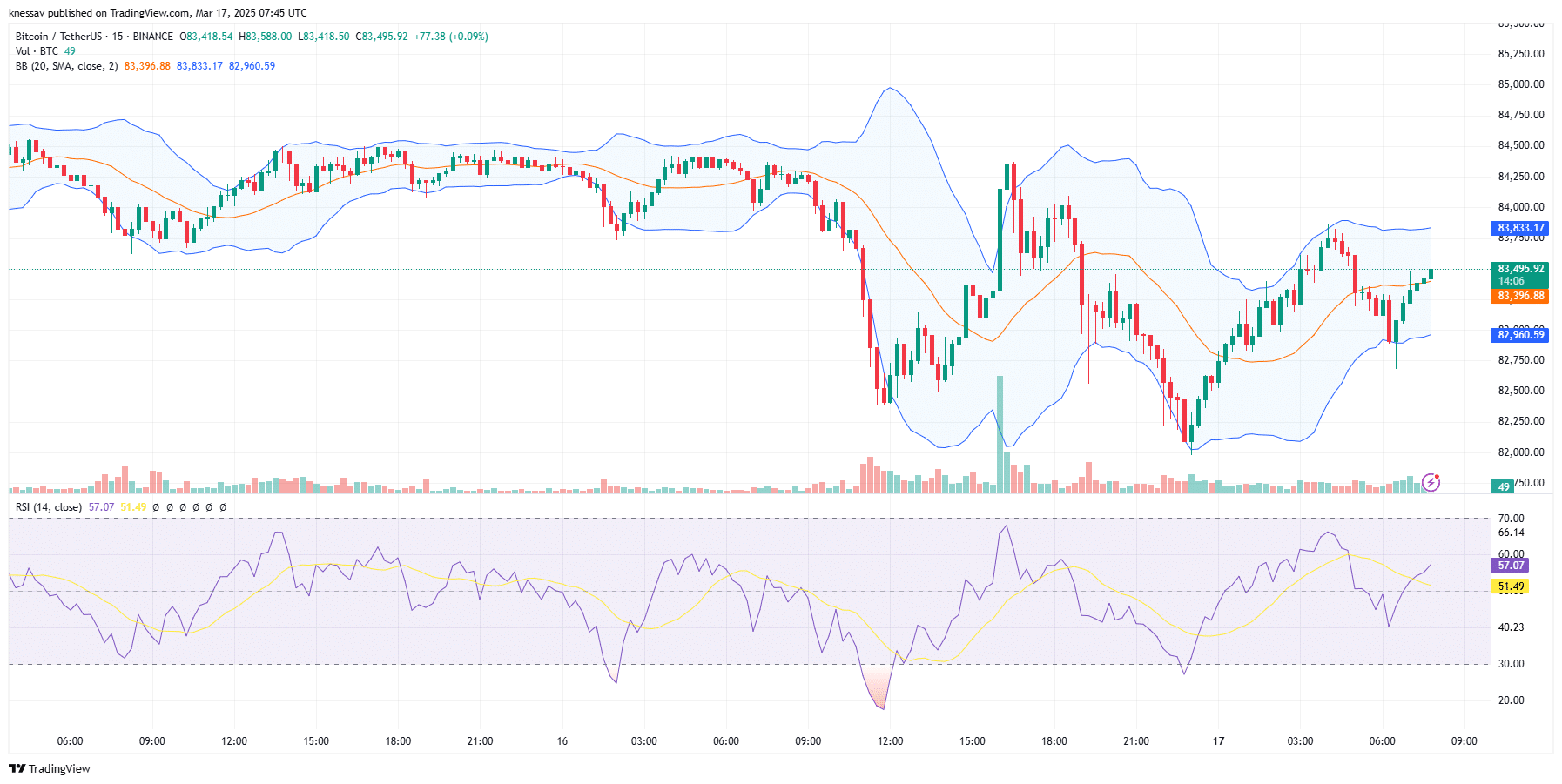Click the 82,750.00 price axis label
Viewport: 1562px width, 784px height.
(x=1521, y=360)
